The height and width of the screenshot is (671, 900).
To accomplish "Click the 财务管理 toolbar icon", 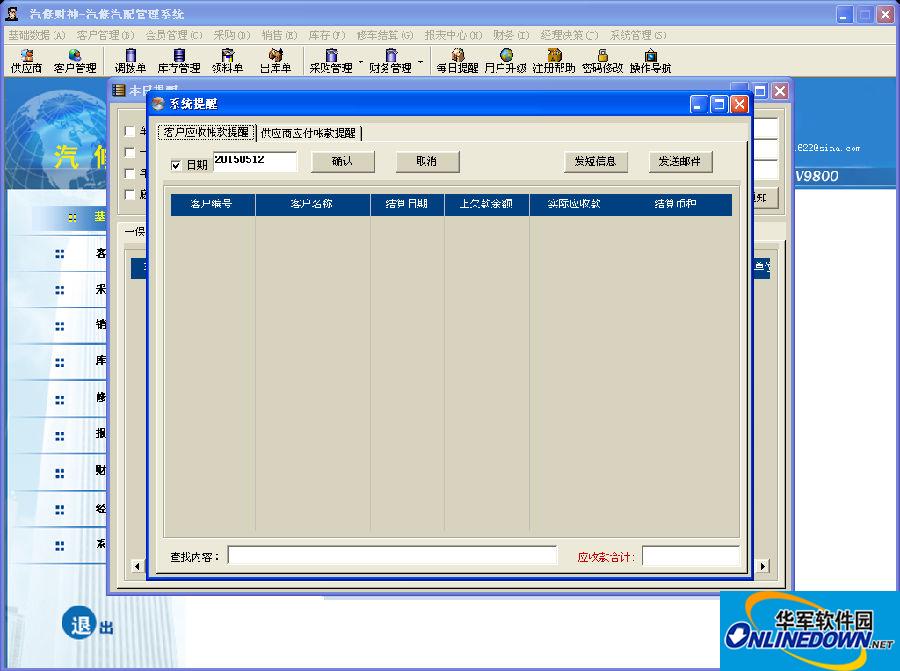I will [391, 61].
